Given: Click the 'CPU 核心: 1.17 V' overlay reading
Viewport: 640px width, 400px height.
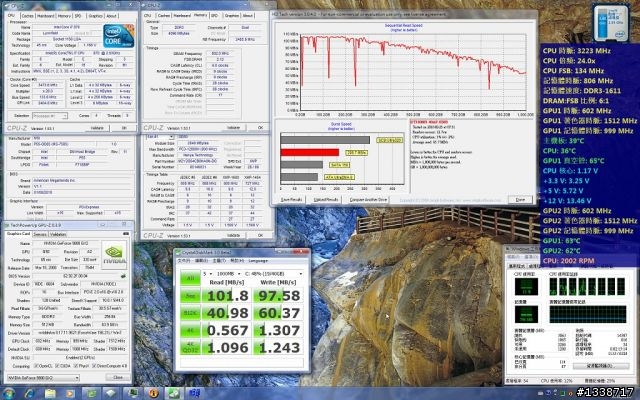Looking at the screenshot, I should 570,171.
